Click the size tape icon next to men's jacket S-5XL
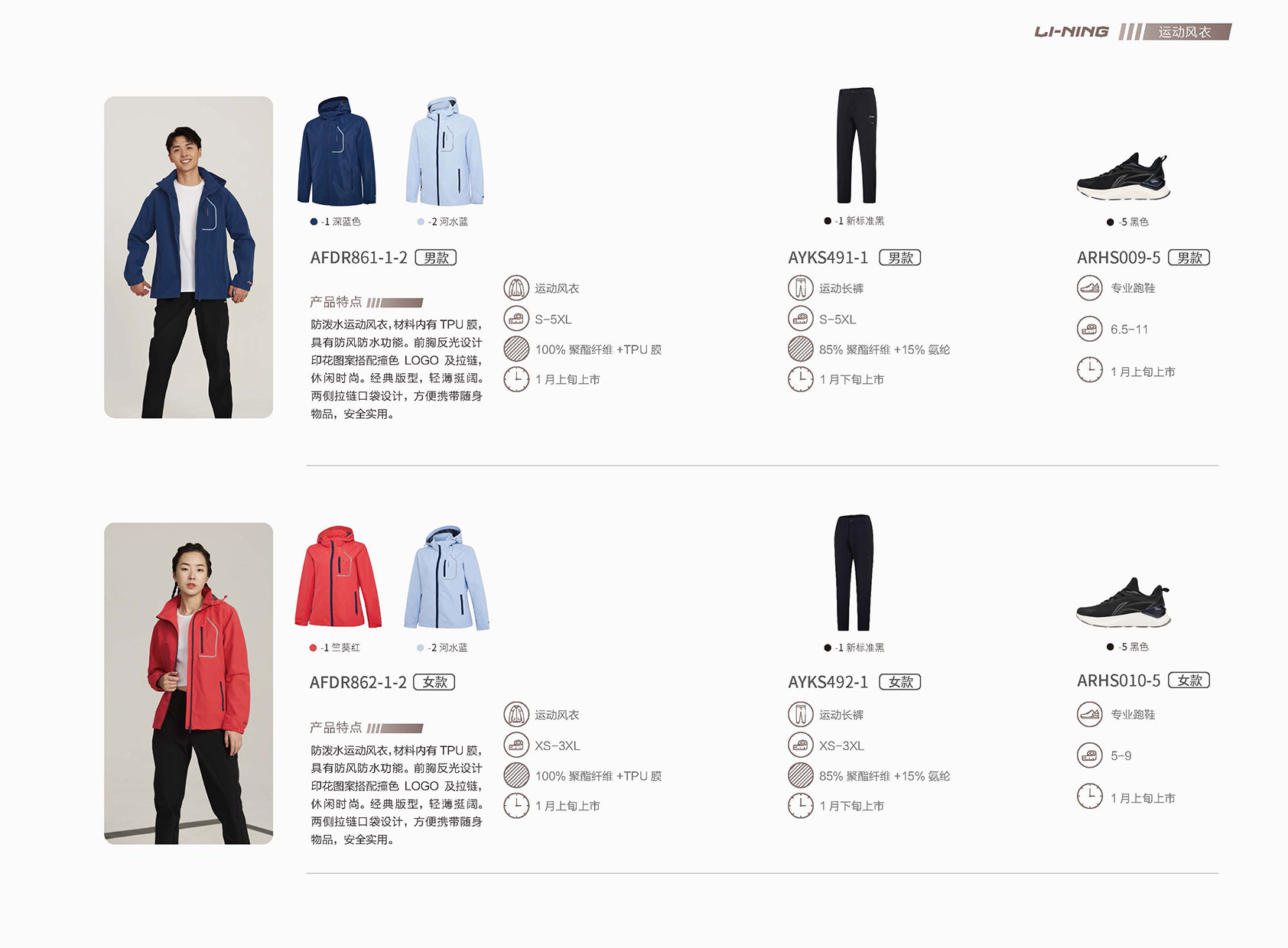Image resolution: width=1288 pixels, height=948 pixels. pos(516,319)
